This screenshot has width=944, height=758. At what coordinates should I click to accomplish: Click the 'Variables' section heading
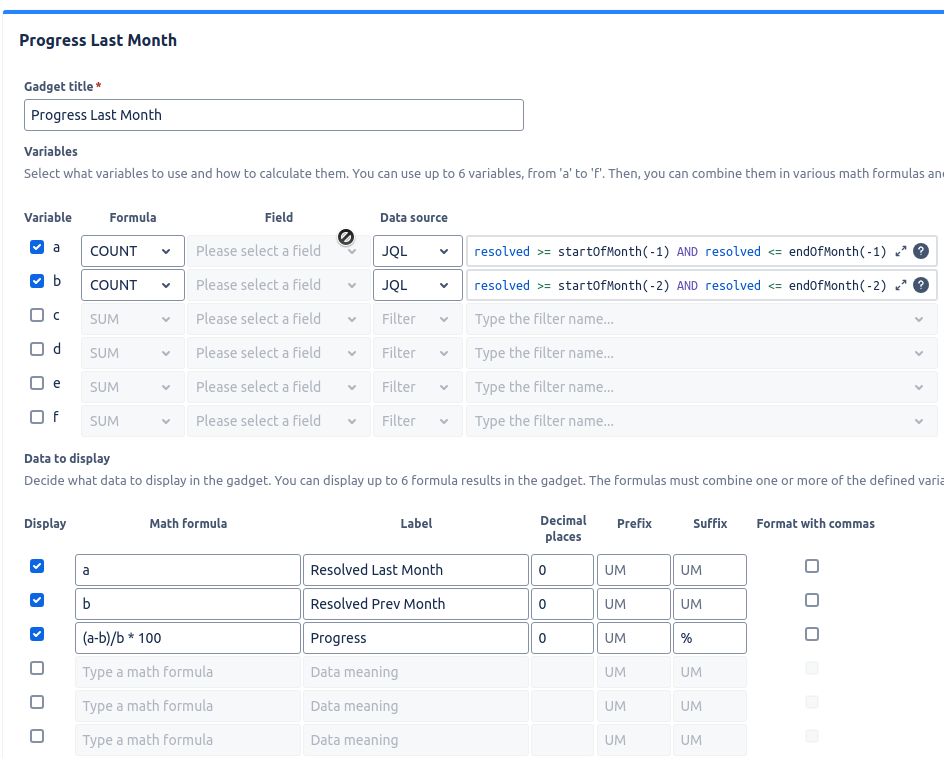[51, 151]
